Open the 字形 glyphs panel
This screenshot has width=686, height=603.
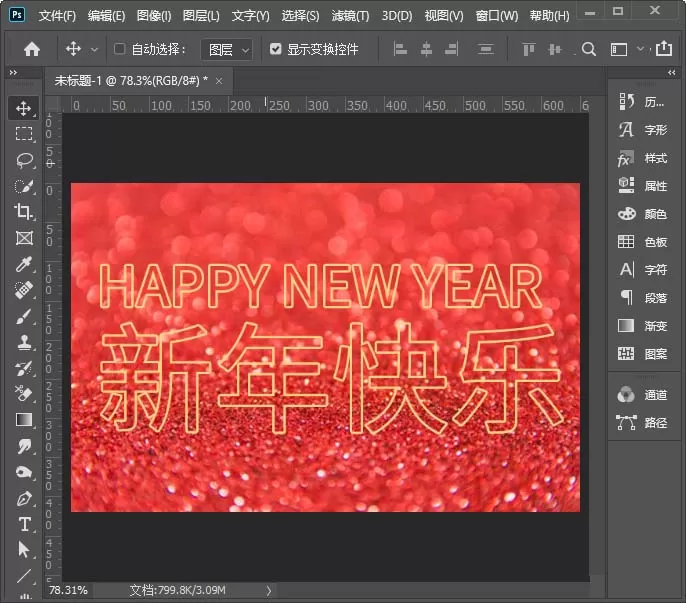coord(642,130)
